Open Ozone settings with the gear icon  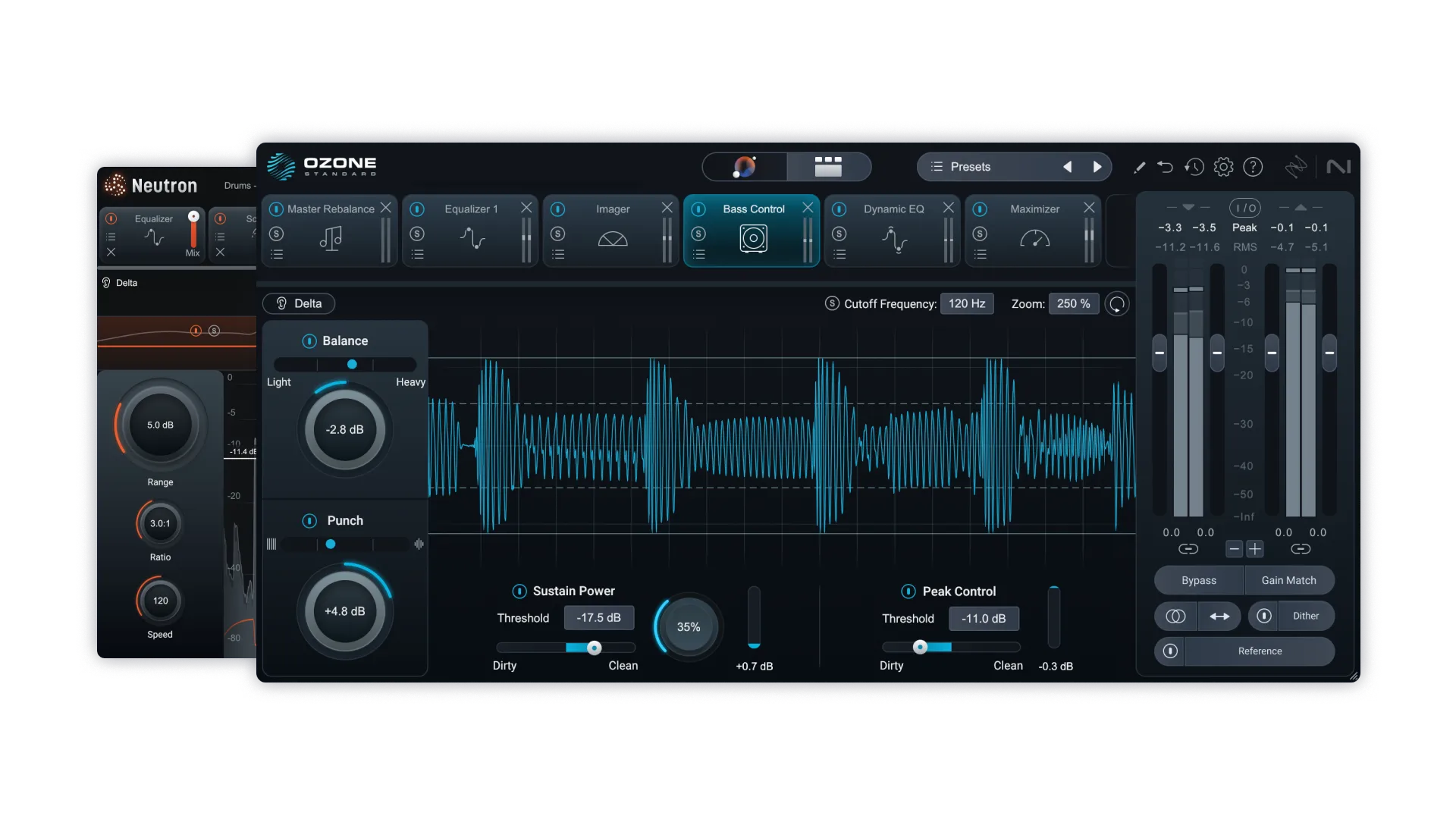pyautogui.click(x=1223, y=167)
